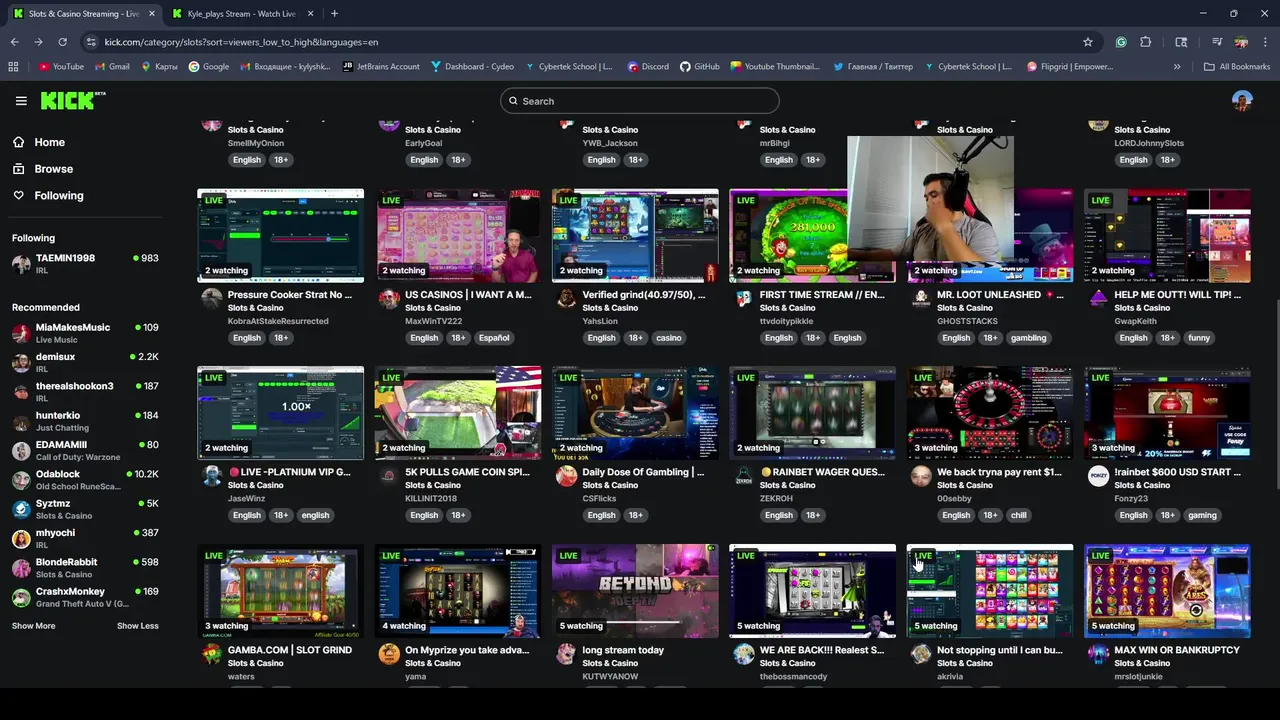Click title On Myprize you take adva...

467,650
